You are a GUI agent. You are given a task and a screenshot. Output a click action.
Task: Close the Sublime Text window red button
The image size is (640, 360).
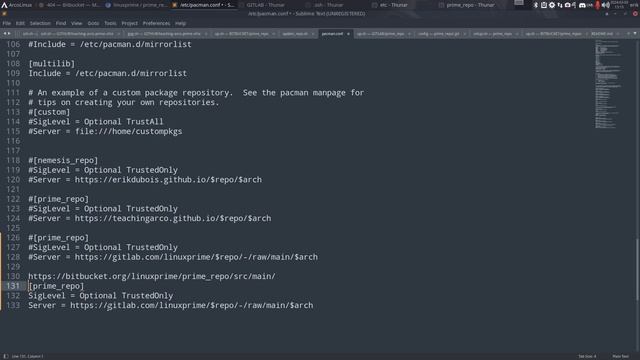(635, 13)
